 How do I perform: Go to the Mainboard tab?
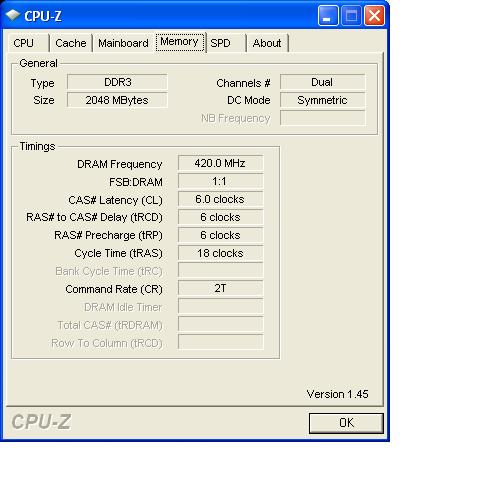[123, 43]
